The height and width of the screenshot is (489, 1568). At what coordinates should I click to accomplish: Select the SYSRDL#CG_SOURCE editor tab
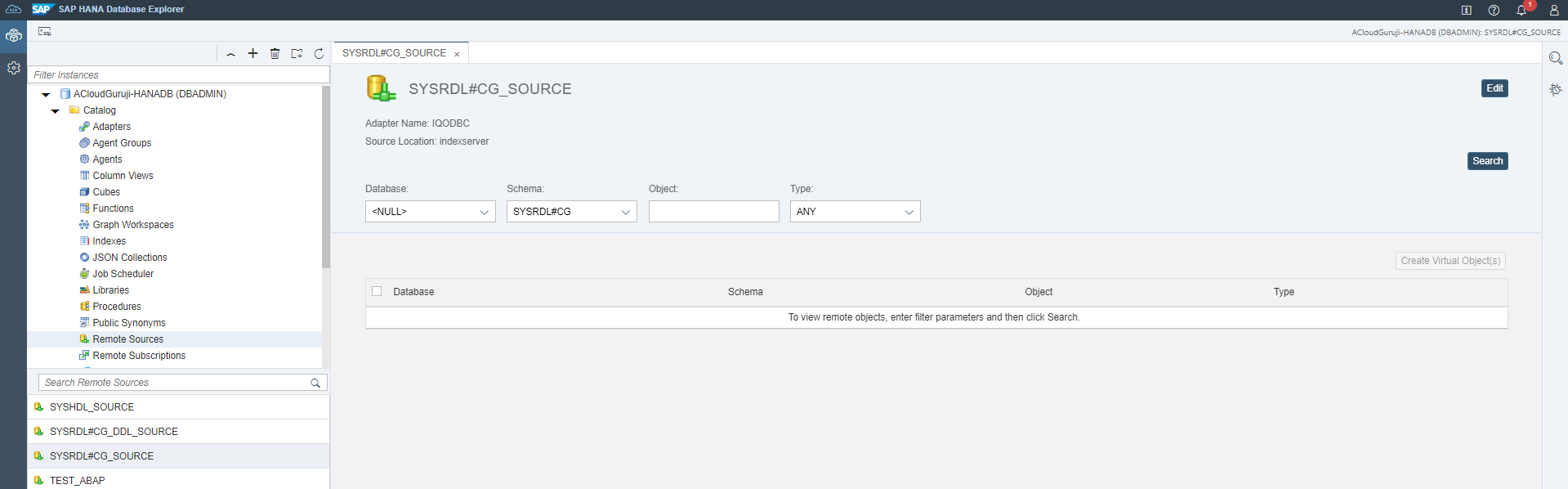[394, 53]
